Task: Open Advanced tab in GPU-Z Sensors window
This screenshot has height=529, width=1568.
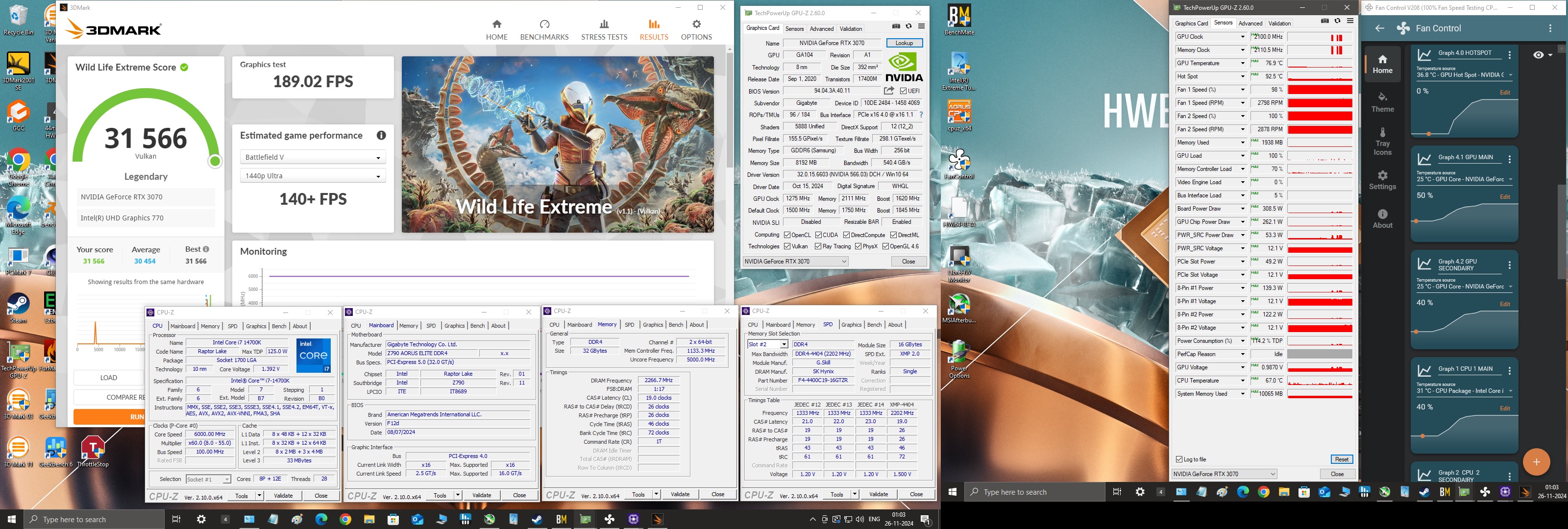Action: 1250,24
